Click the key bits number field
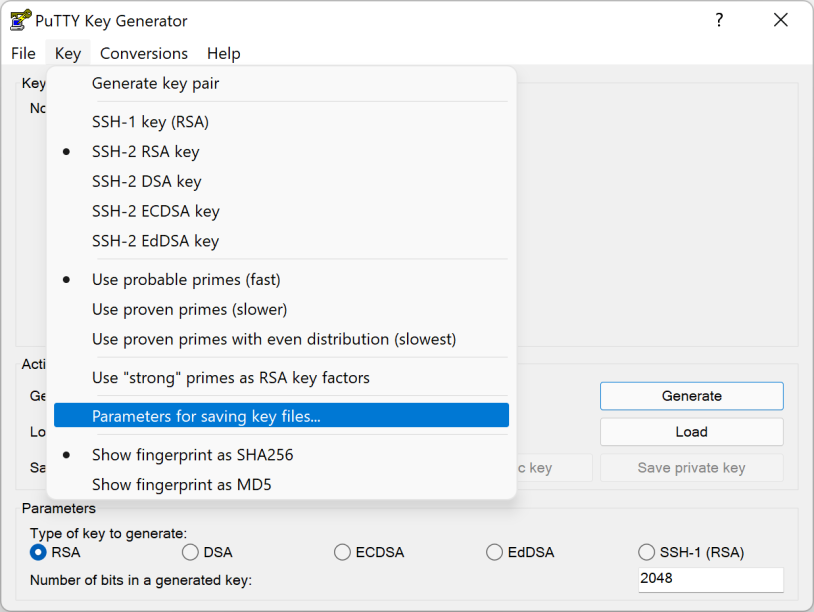Screen dimensions: 814x612 coord(710,580)
